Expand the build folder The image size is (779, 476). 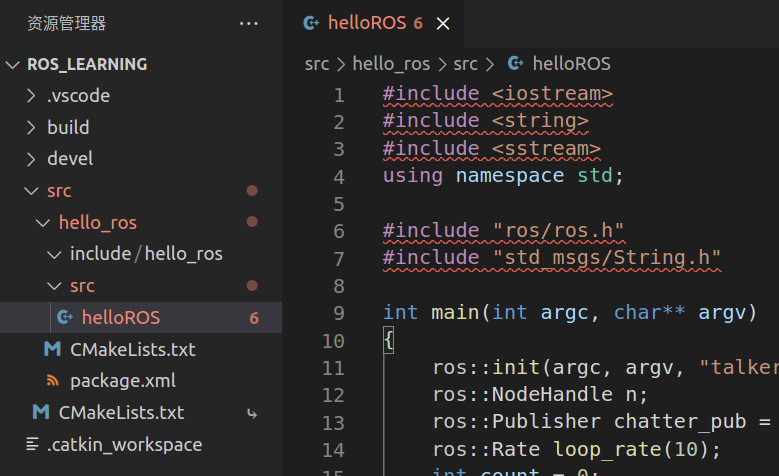pyautogui.click(x=31, y=127)
